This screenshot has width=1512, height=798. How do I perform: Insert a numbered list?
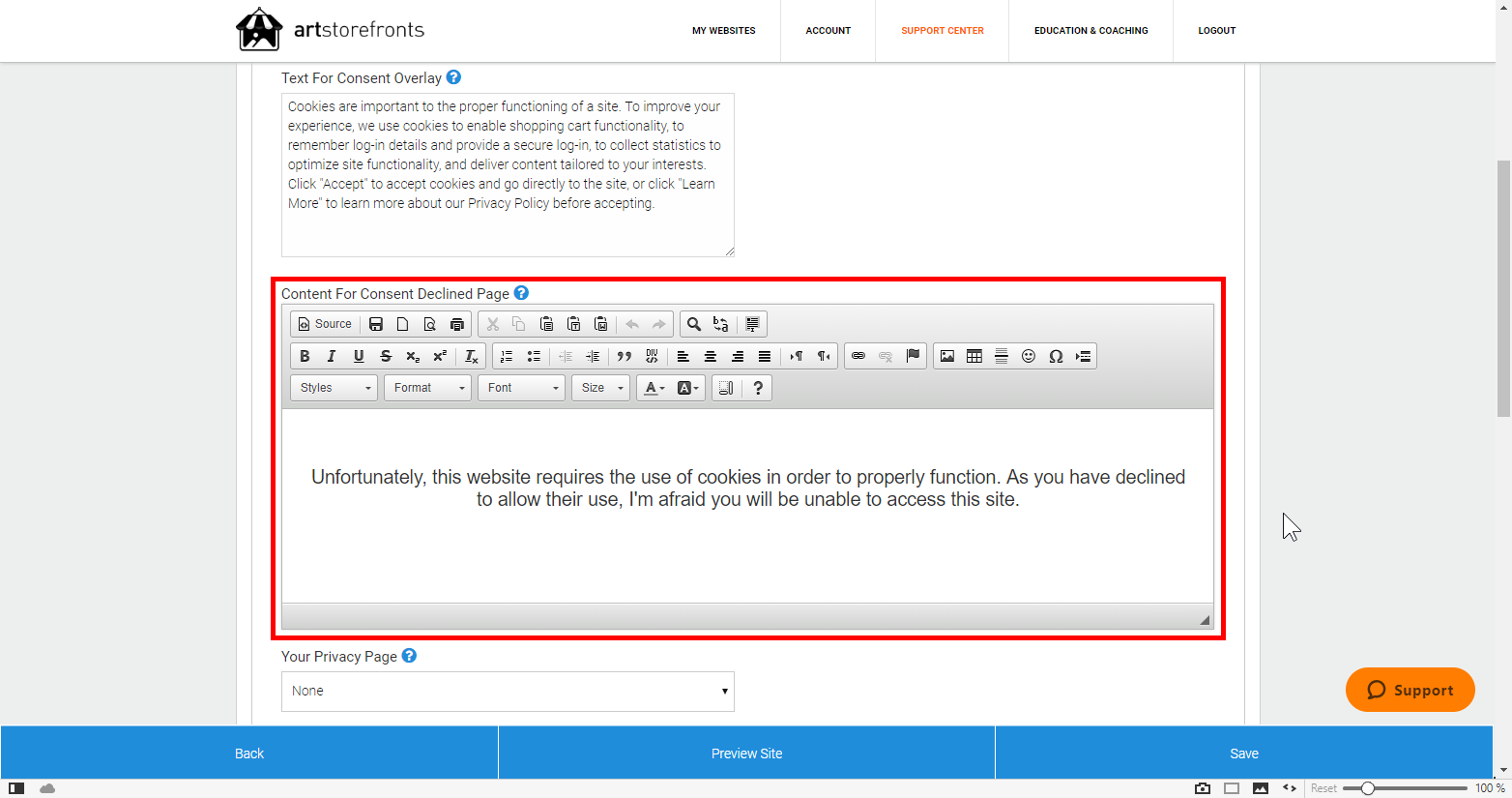point(507,356)
